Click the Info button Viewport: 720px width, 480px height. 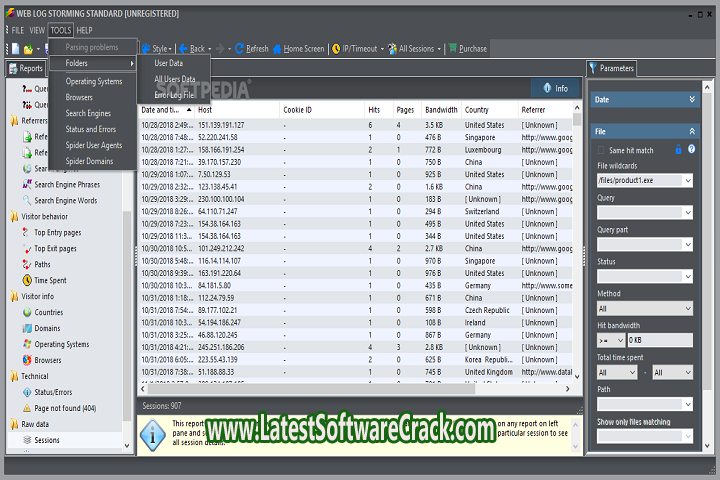point(556,88)
